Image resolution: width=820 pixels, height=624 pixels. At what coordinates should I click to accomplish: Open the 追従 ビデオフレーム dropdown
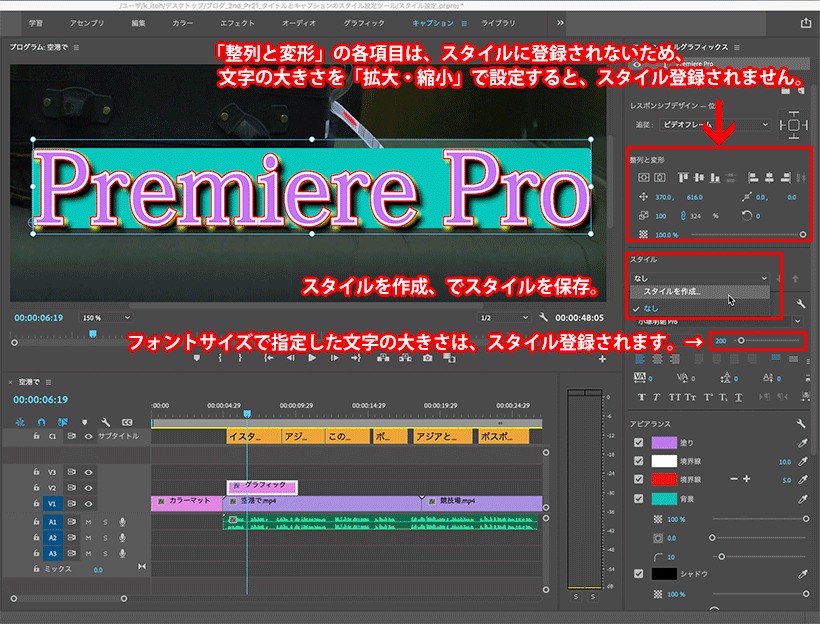[714, 124]
